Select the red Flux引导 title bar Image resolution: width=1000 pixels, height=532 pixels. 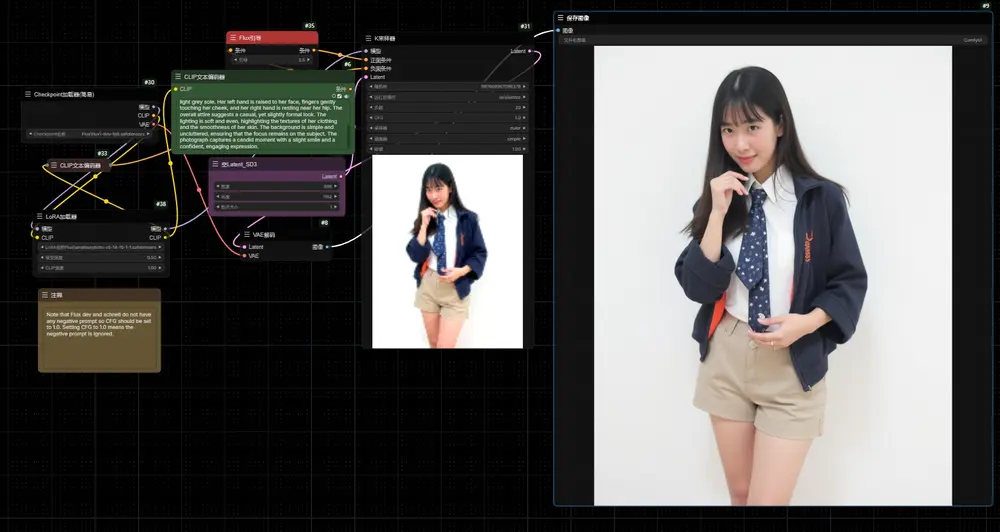click(272, 38)
